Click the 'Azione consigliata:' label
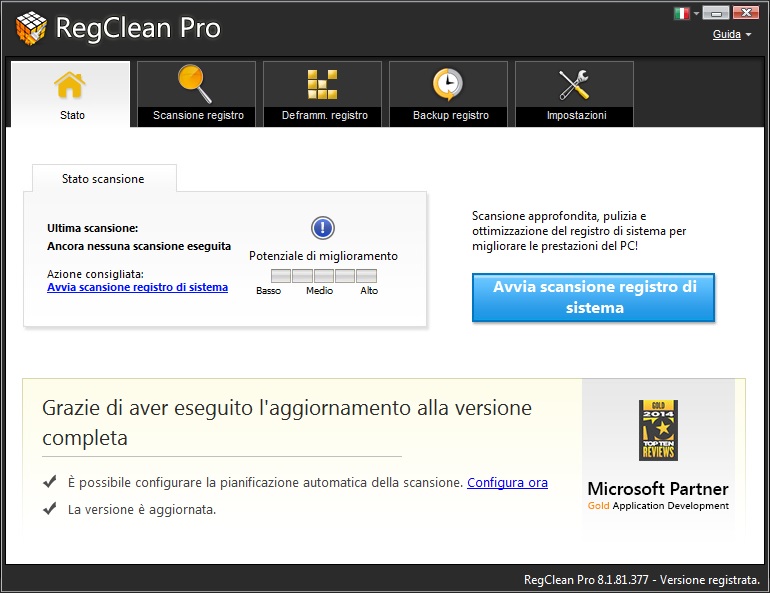Viewport: 770px width, 593px height. click(95, 274)
